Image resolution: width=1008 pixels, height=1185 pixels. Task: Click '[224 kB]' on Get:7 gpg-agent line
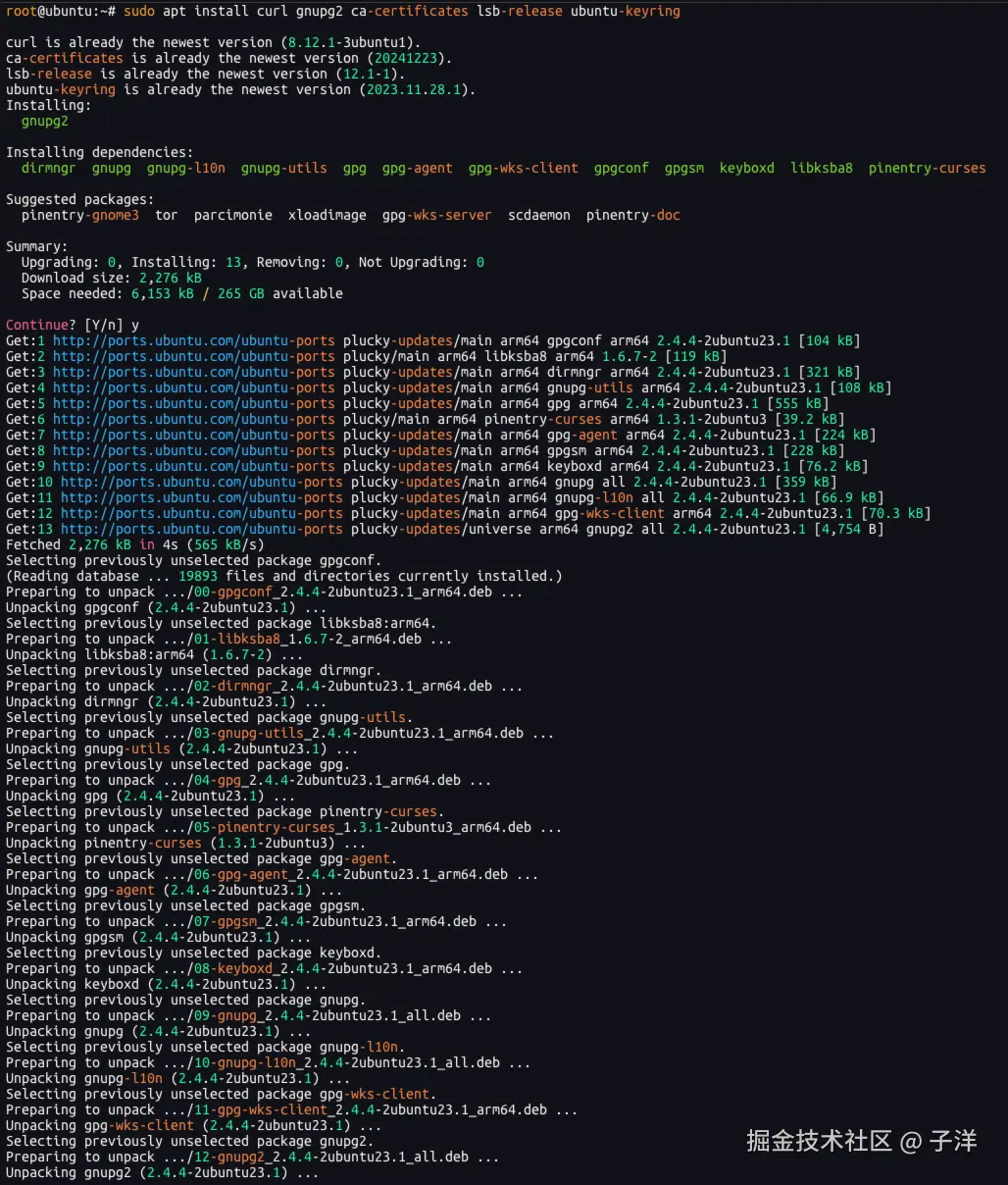click(845, 436)
